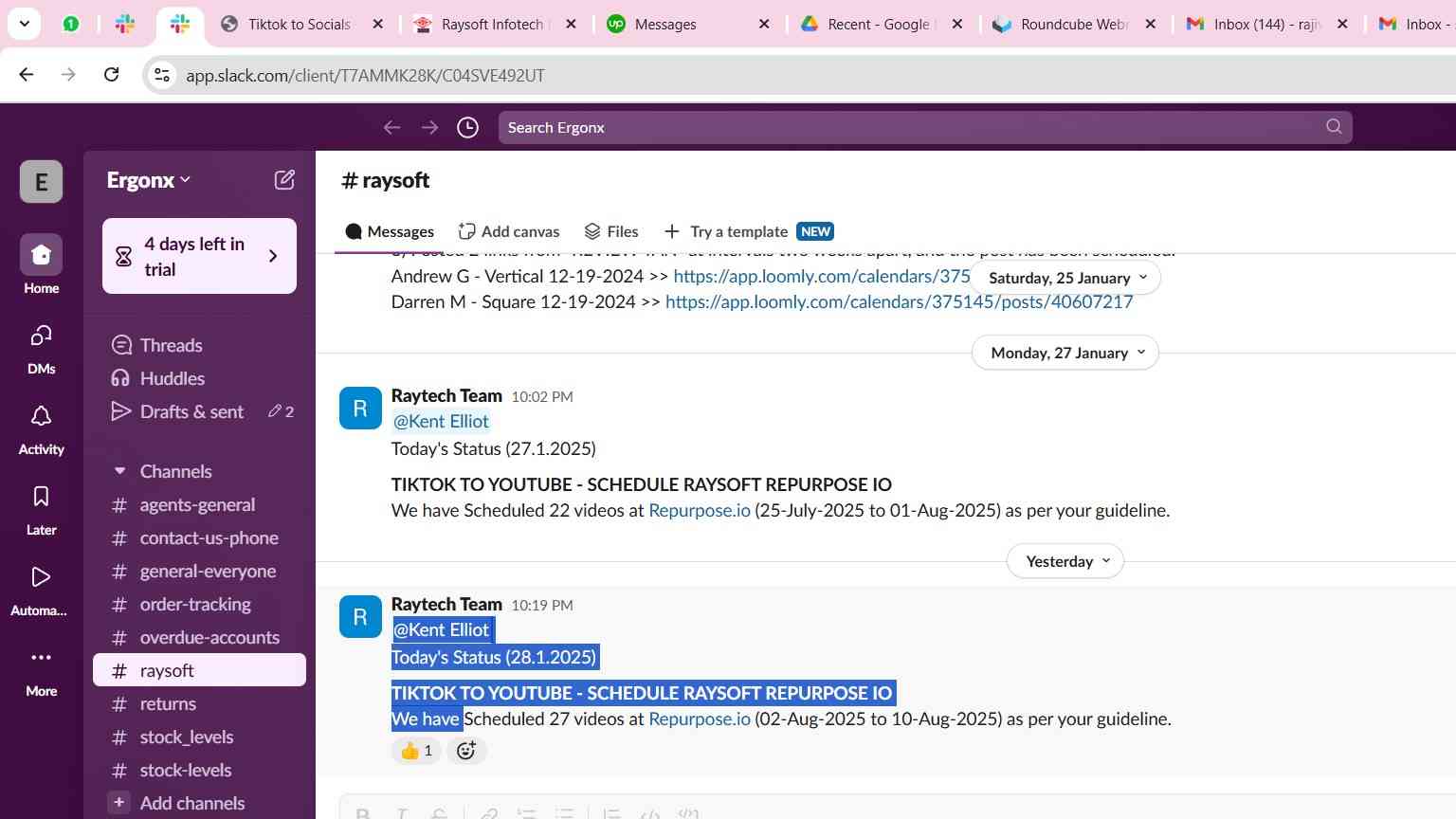
Task: Toggle the thumbs up reaction
Action: (x=416, y=751)
